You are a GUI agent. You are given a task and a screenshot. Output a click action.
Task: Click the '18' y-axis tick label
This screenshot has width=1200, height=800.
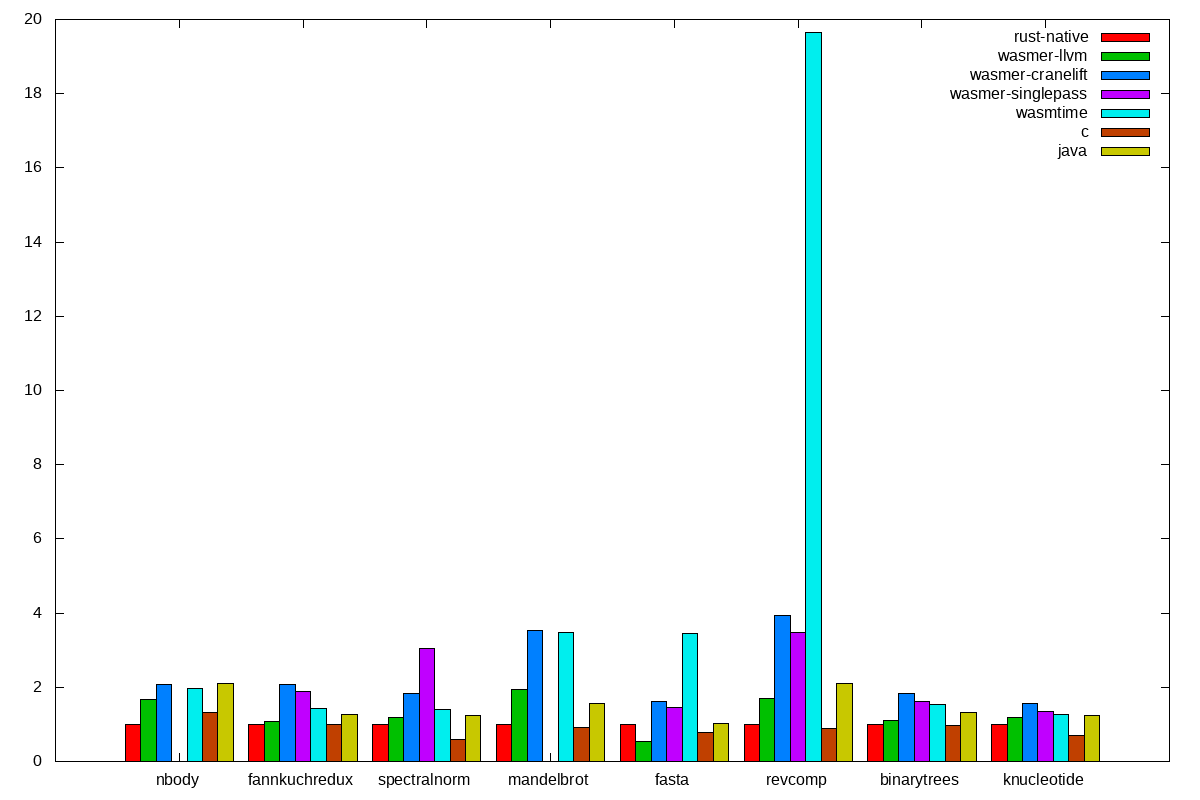(33, 93)
